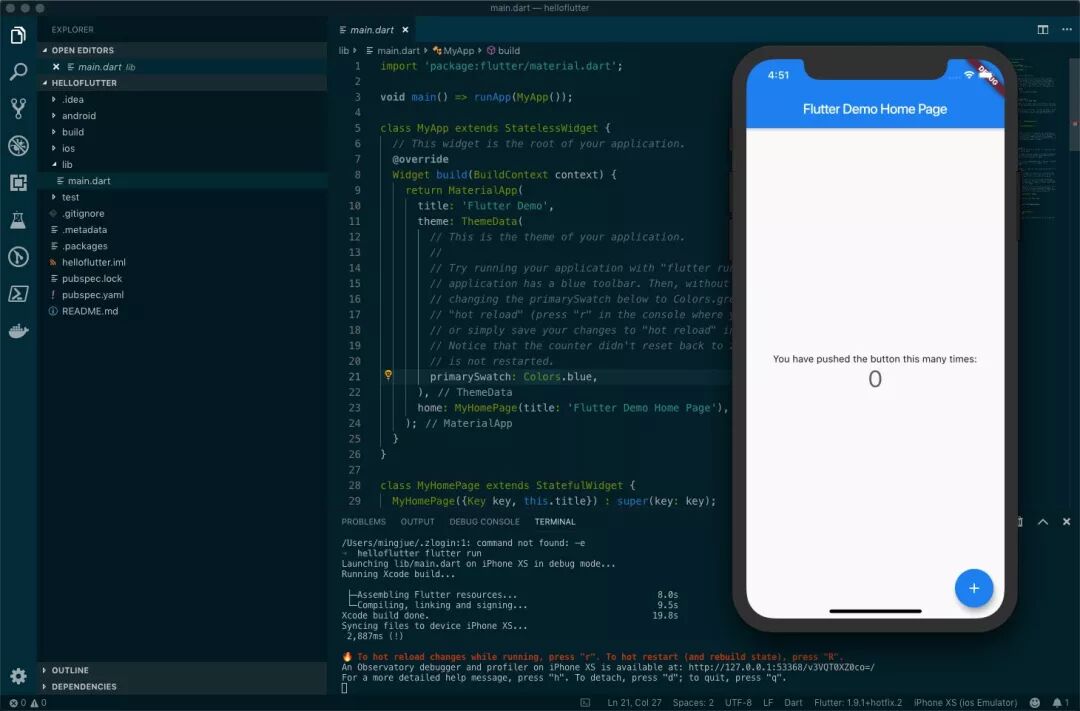
Task: Collapse the lib folder
Action: coord(183,165)
